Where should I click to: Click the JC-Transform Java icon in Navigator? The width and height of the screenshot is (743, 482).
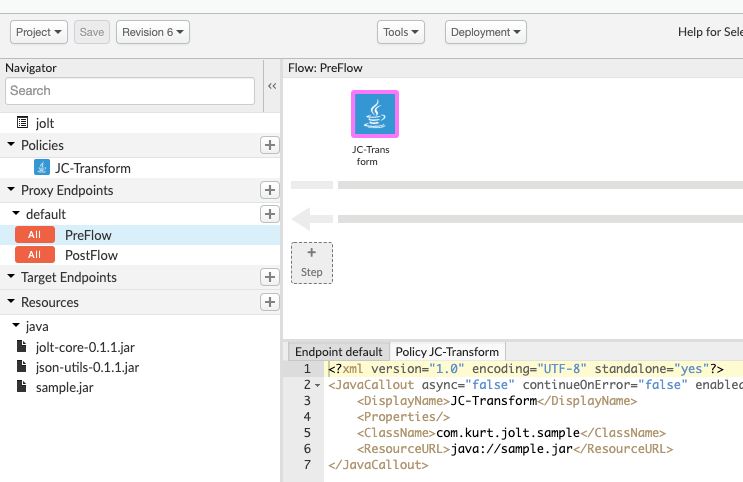[x=42, y=167]
